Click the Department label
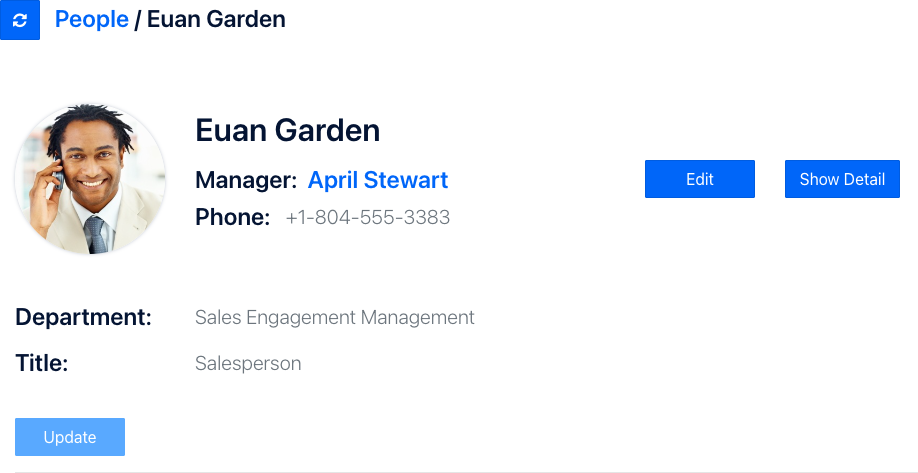 tap(83, 317)
